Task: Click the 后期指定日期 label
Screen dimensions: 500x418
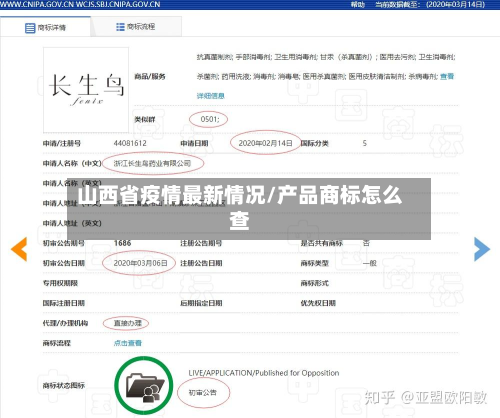Action: coord(201,303)
